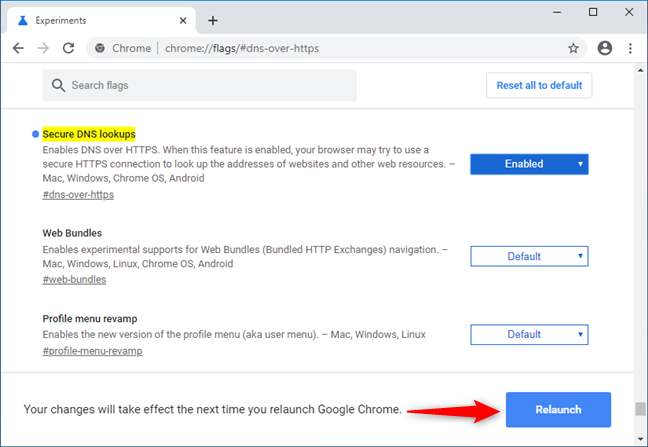Open the Web Bundles Default dropdown

click(529, 257)
